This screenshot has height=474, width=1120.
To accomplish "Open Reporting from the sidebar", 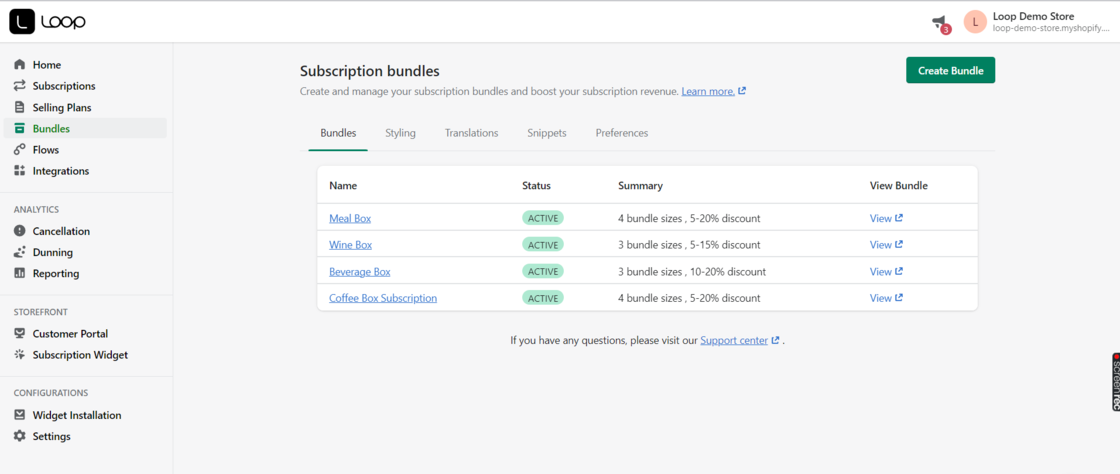I will point(55,273).
